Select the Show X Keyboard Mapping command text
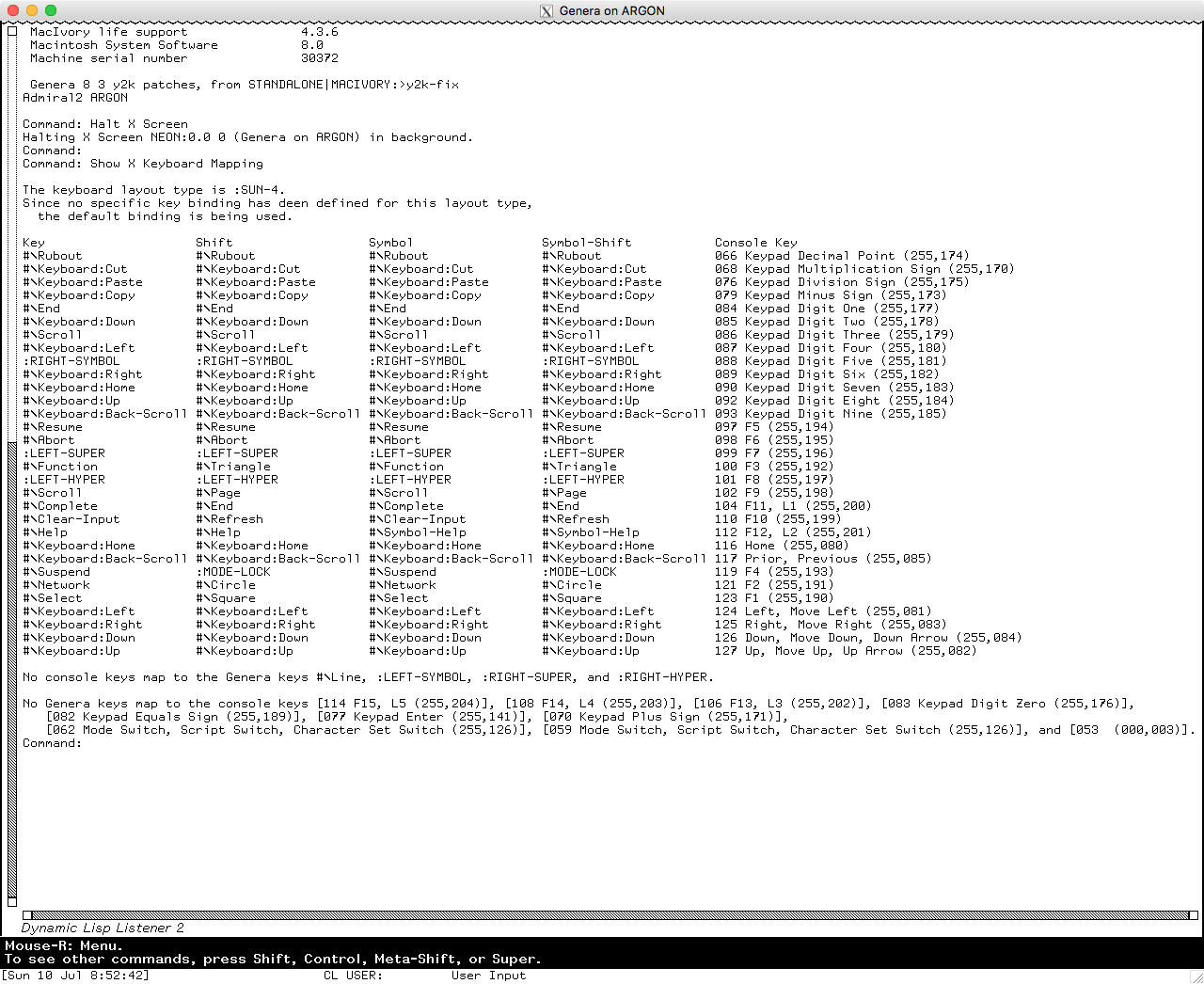This screenshot has height=984, width=1204. [177, 164]
